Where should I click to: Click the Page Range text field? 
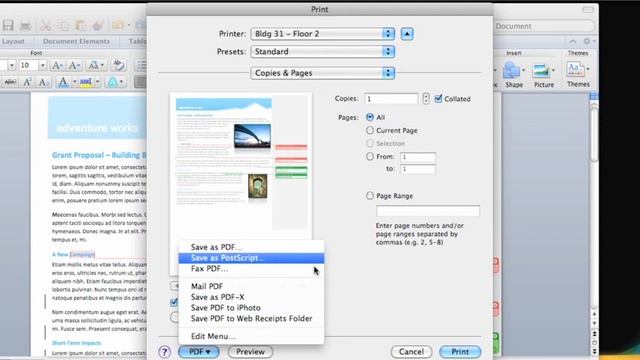click(x=428, y=211)
